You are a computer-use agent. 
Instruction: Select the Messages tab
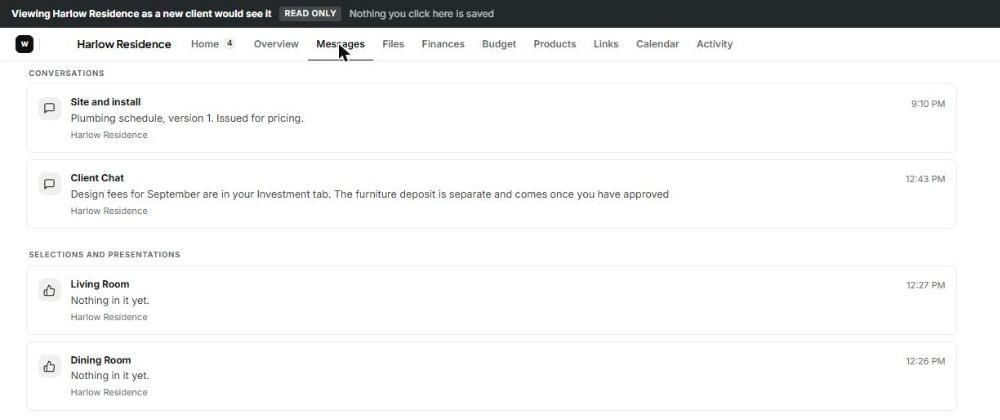tap(341, 44)
